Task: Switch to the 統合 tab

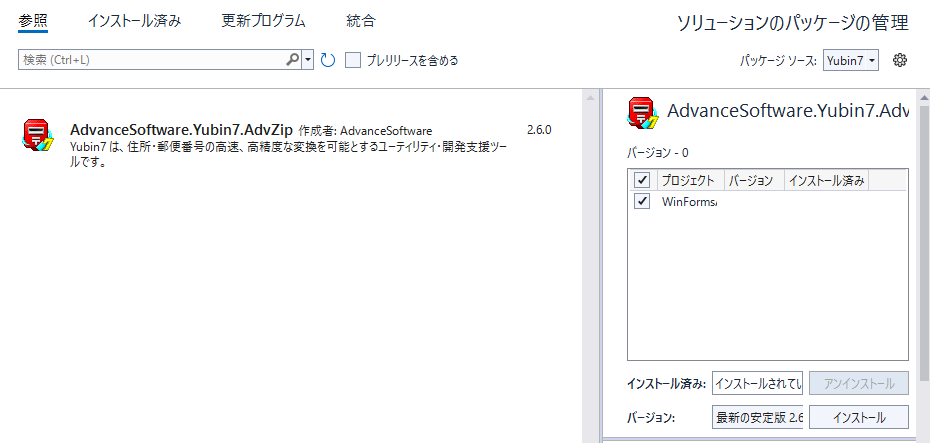Action: [361, 21]
